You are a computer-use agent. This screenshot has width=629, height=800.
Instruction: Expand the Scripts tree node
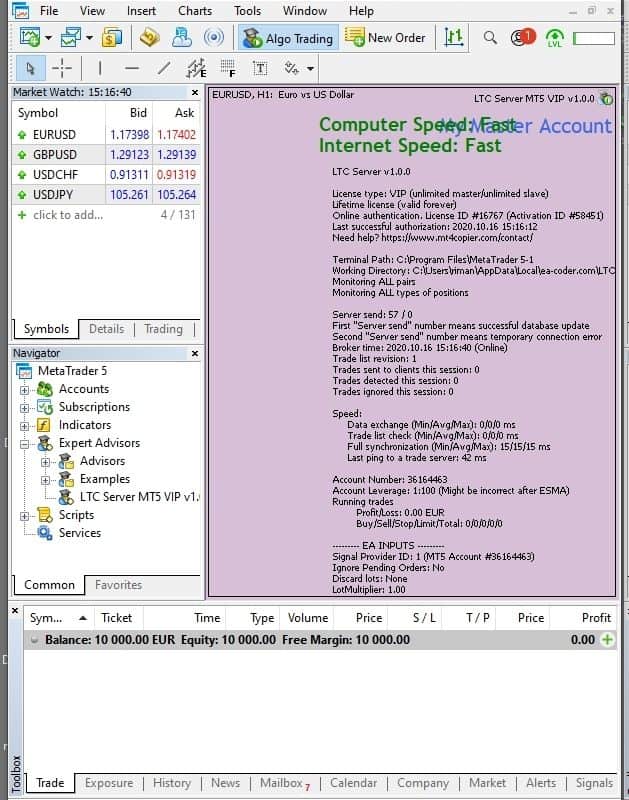click(24, 516)
